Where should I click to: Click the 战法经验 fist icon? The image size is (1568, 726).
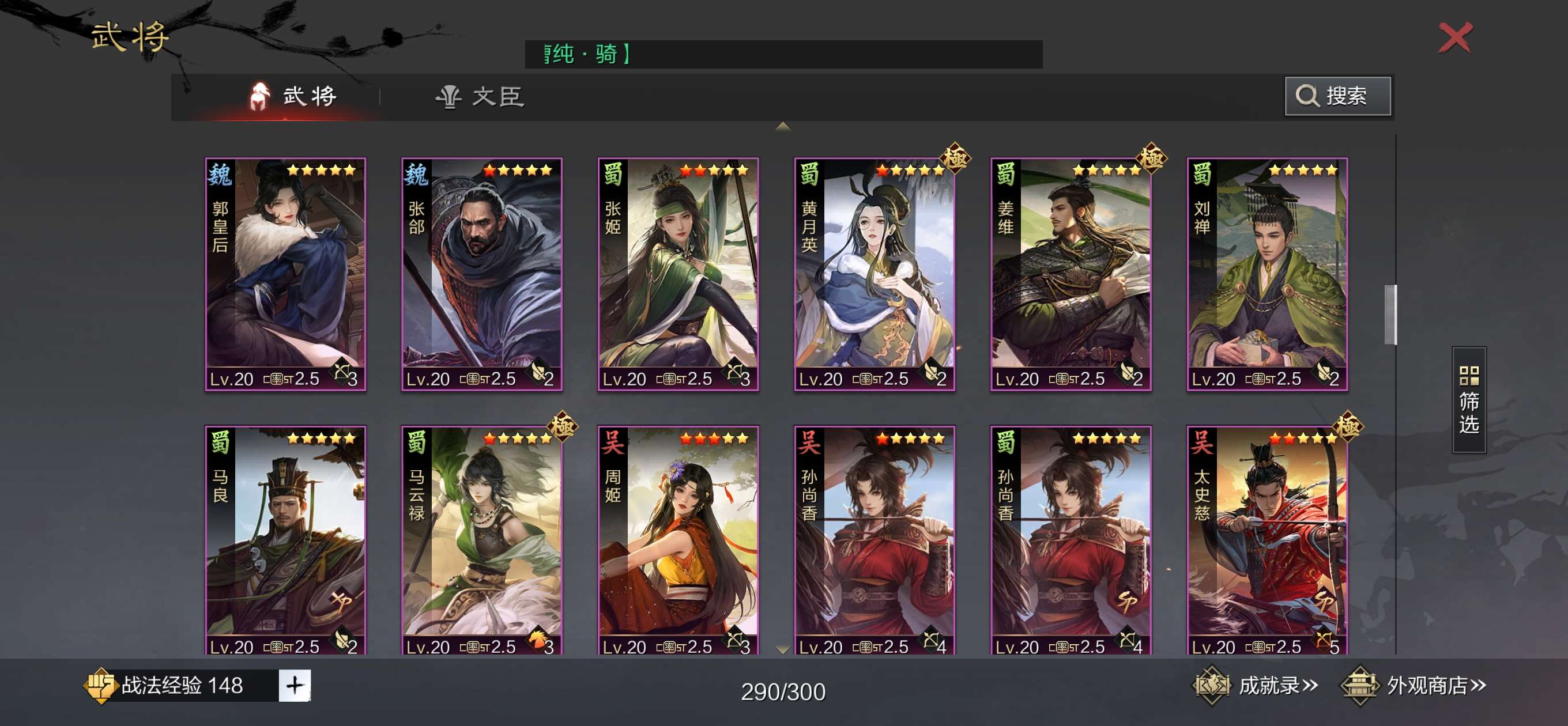click(100, 685)
